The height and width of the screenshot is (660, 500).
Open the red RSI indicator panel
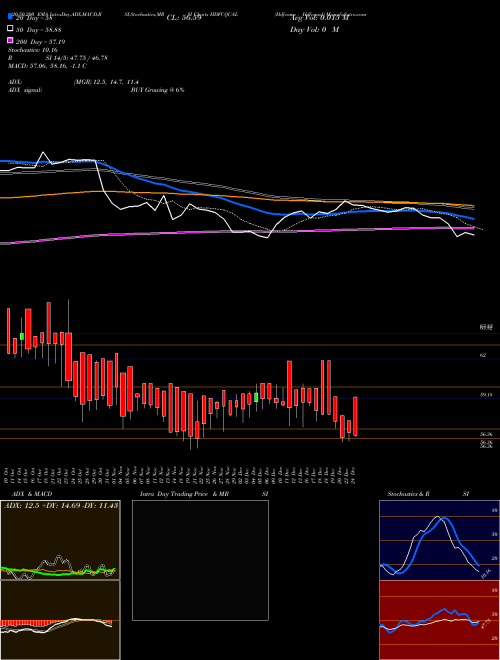click(x=439, y=620)
